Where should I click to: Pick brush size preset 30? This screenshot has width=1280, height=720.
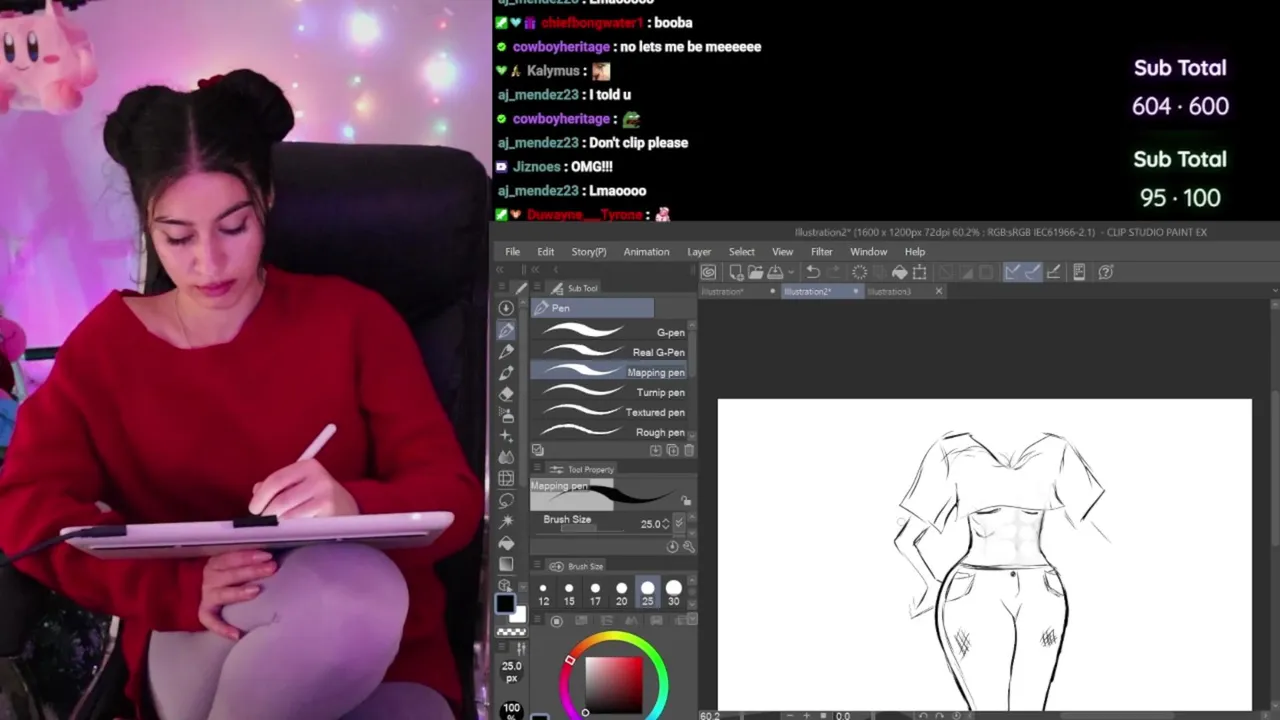point(673,594)
